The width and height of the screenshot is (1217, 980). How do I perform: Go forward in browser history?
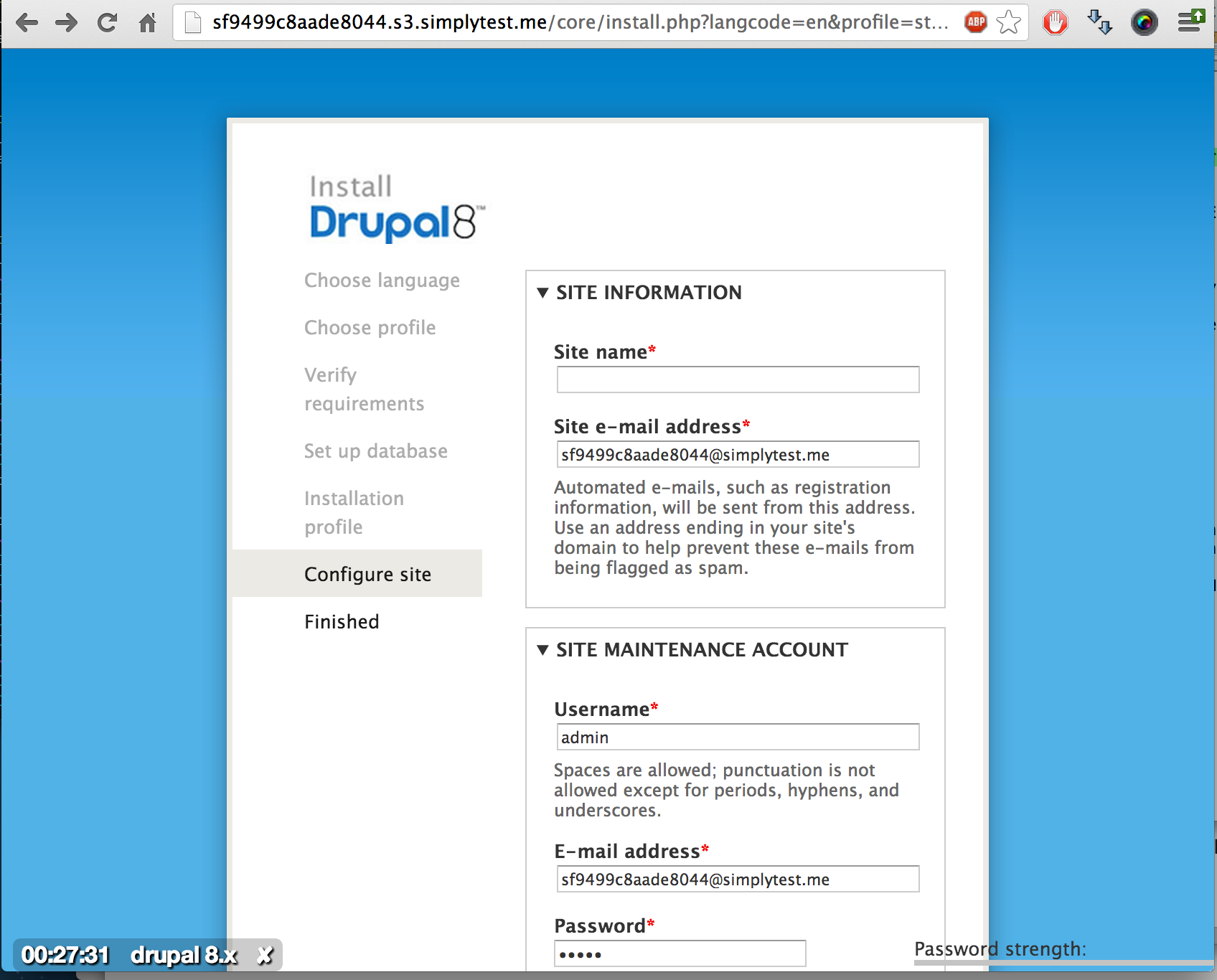point(67,23)
